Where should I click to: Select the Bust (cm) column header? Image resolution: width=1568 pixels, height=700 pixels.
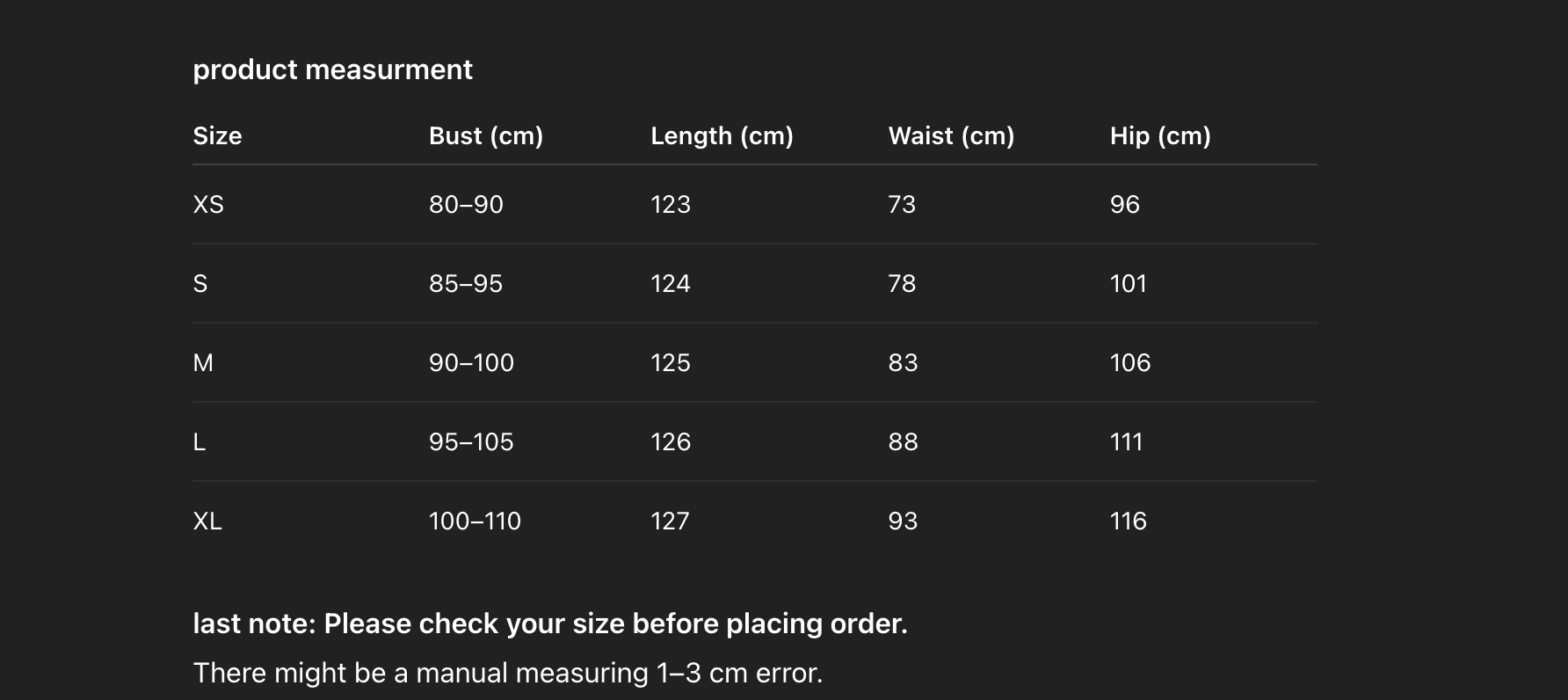point(485,135)
